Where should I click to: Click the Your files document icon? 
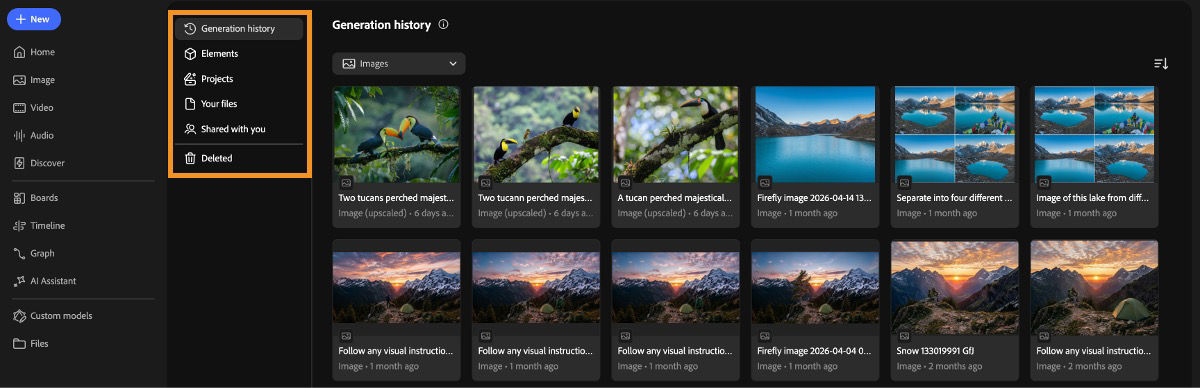tap(190, 104)
